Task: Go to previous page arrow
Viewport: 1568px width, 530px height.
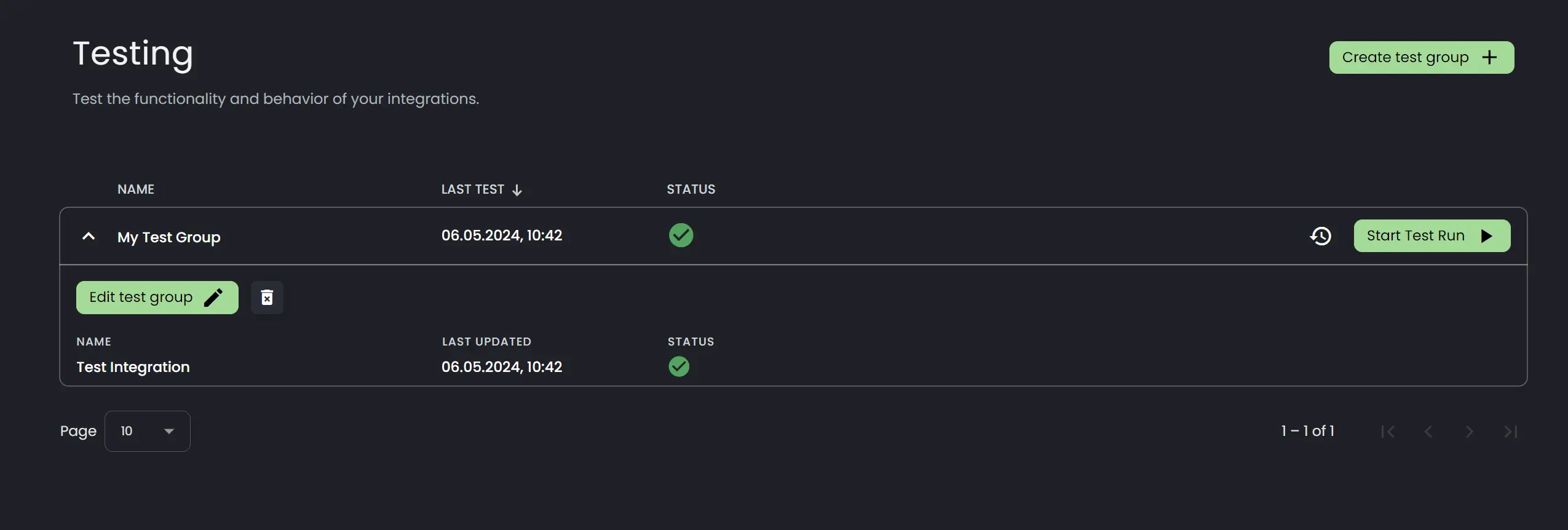Action: pos(1428,432)
